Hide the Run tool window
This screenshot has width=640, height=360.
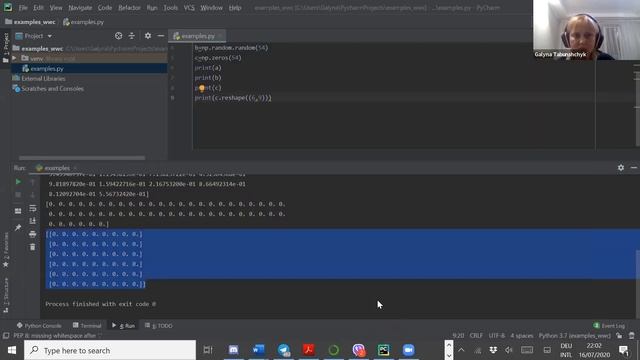(x=633, y=168)
